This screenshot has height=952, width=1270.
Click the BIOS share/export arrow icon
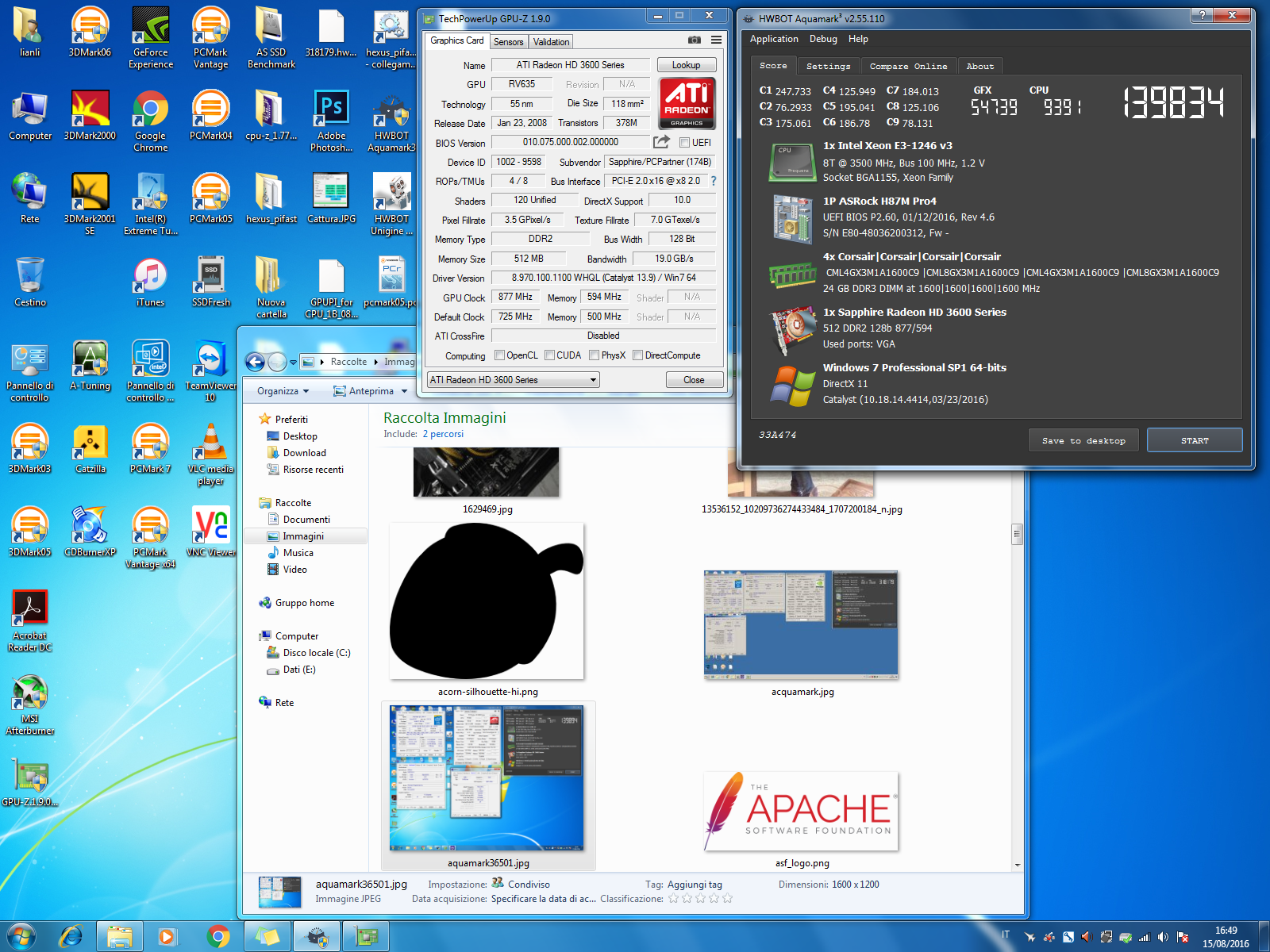tap(661, 142)
